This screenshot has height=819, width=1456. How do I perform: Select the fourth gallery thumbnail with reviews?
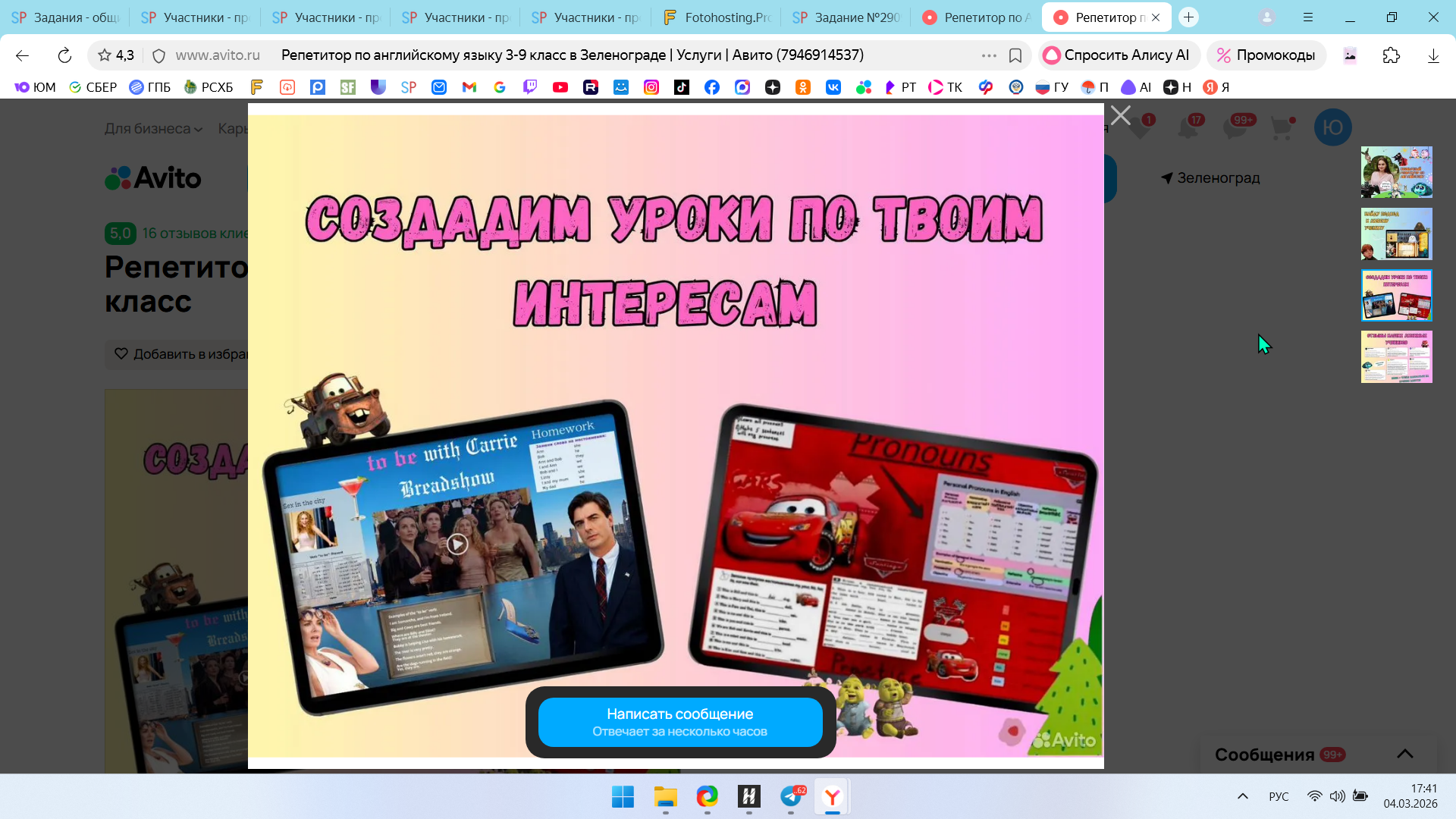[x=1396, y=356]
